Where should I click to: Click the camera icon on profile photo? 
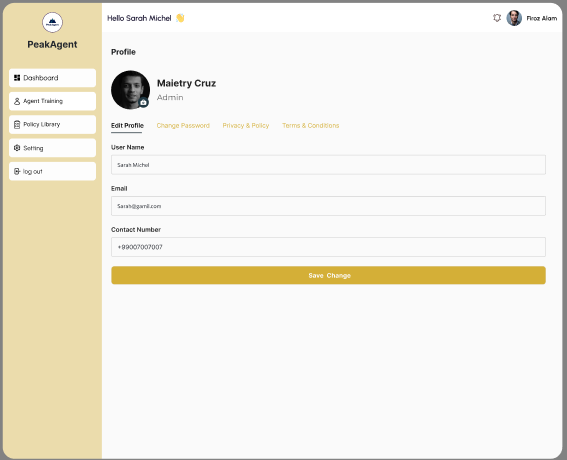click(143, 103)
